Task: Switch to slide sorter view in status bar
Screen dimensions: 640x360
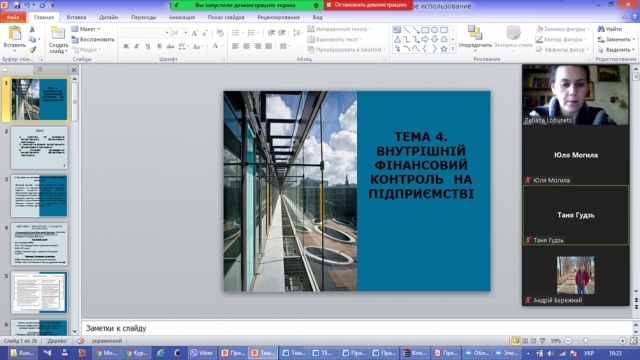Action: pos(525,340)
